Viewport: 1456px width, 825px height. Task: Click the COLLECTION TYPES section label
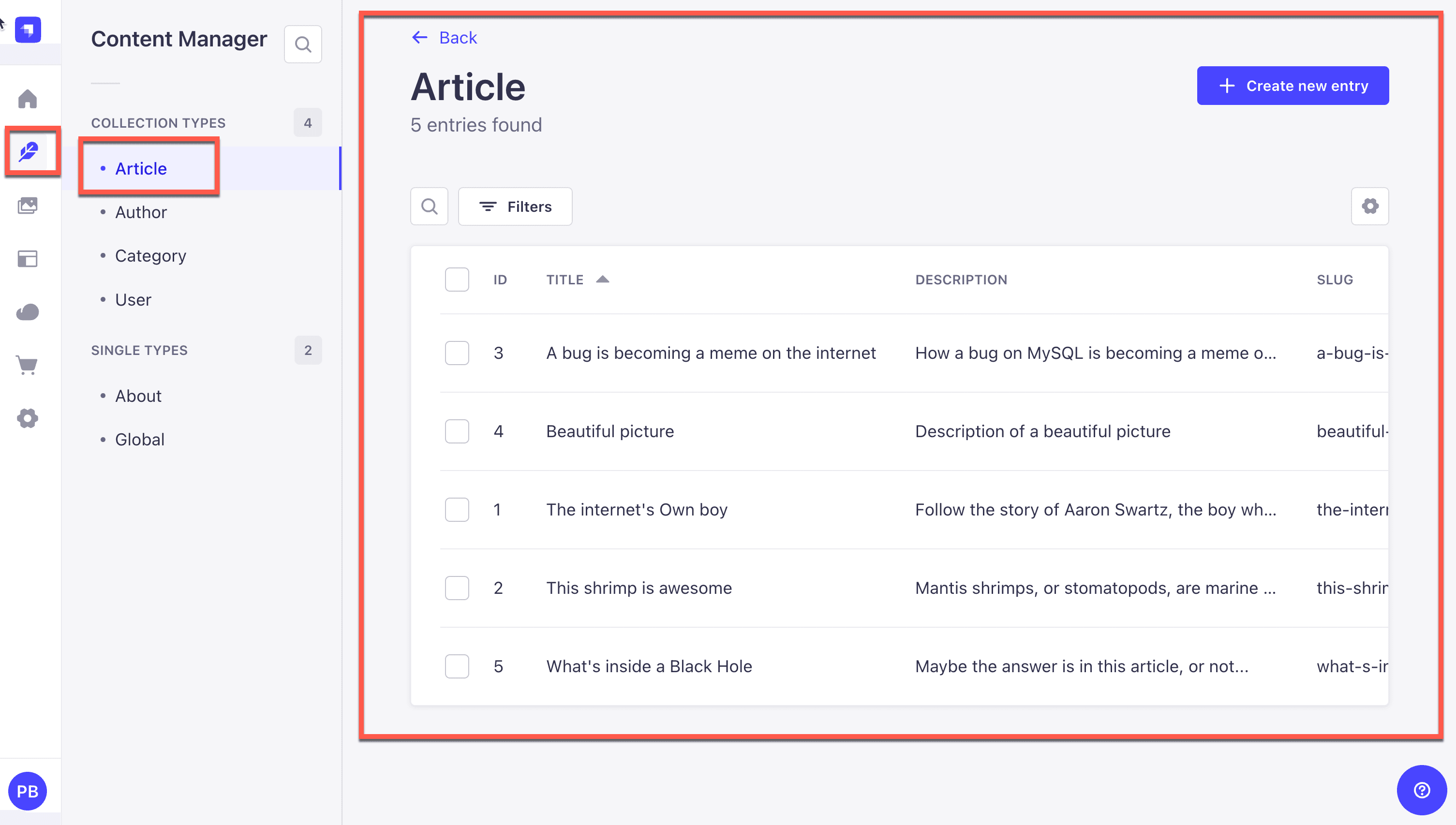[x=158, y=123]
